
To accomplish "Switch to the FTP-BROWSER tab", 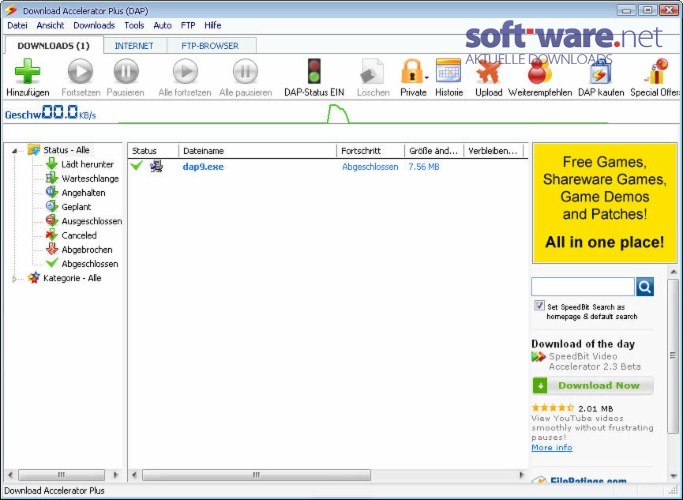I will coord(210,46).
